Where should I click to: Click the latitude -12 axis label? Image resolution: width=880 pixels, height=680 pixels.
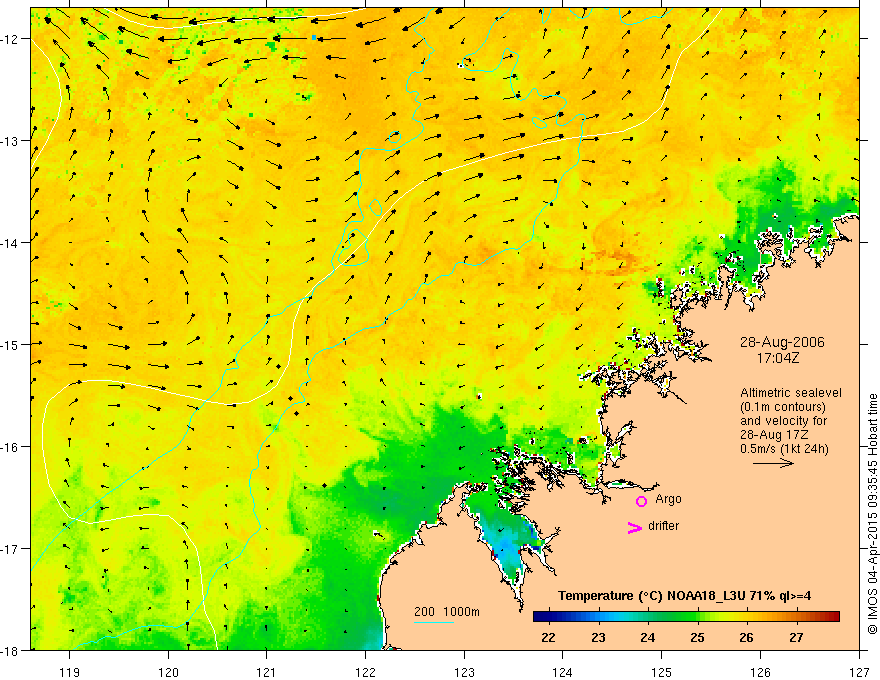(11, 39)
